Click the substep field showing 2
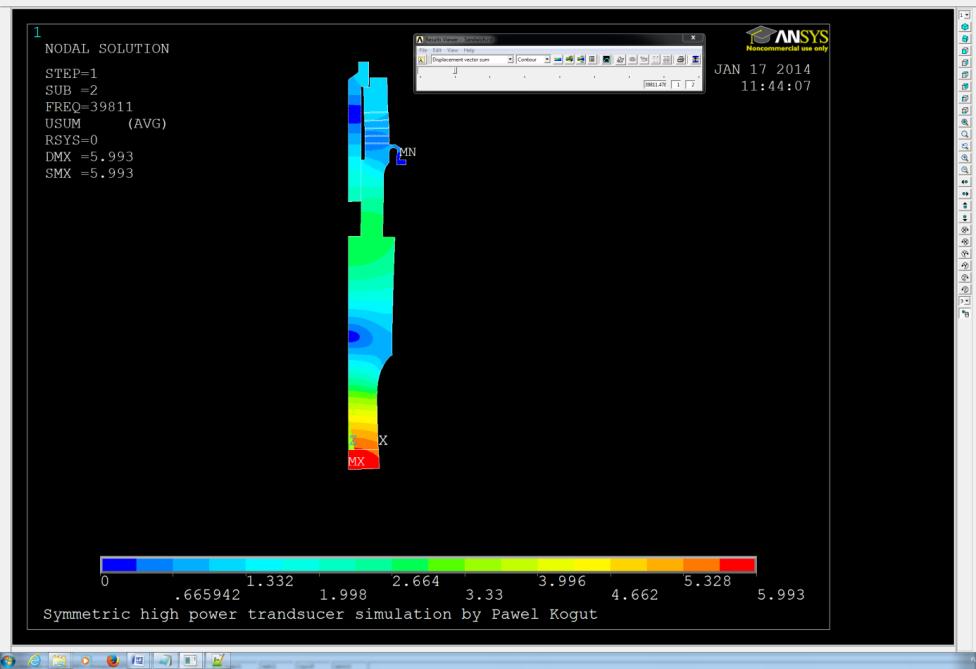 click(692, 84)
